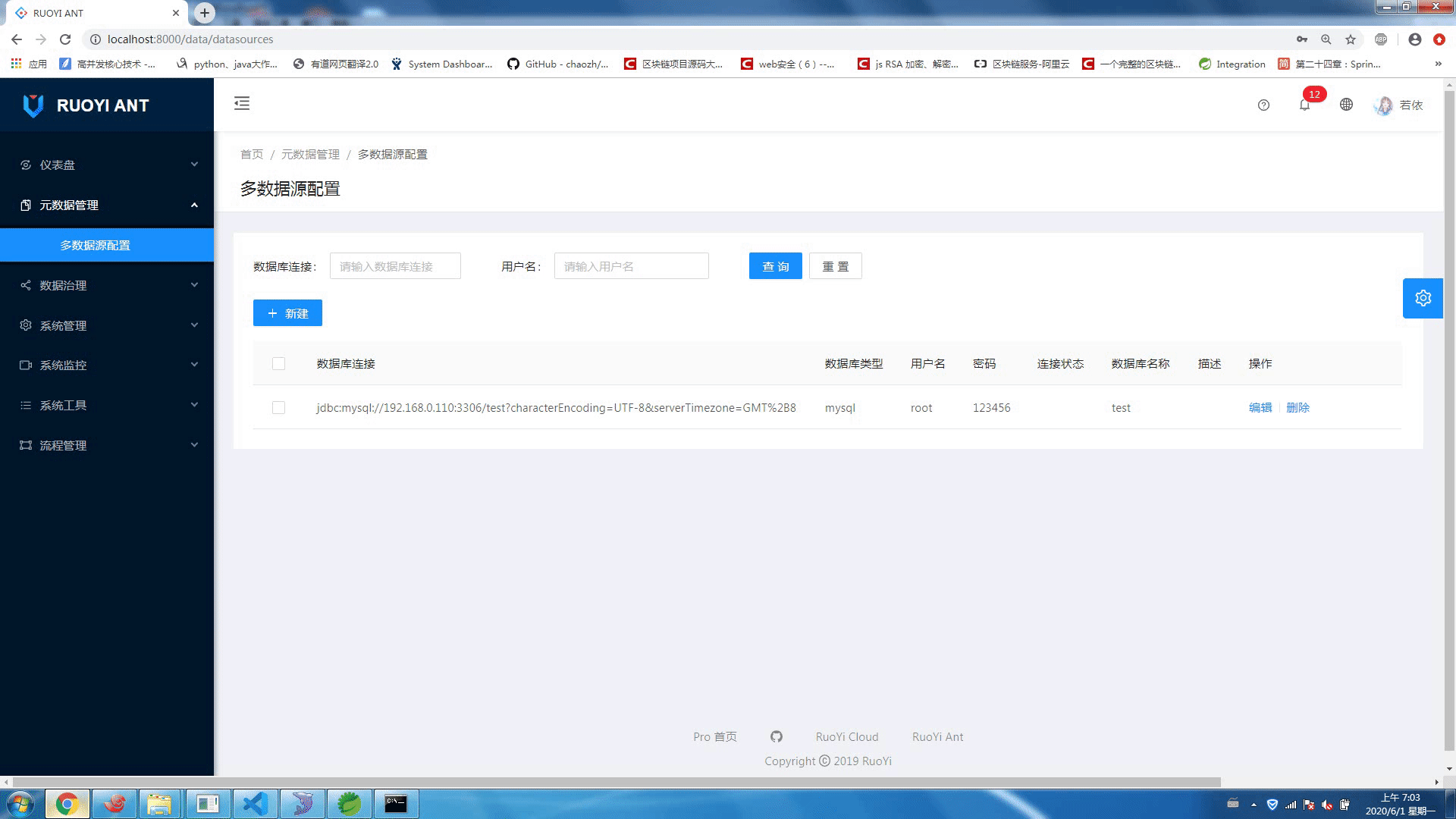Open the help question mark icon

(1263, 105)
